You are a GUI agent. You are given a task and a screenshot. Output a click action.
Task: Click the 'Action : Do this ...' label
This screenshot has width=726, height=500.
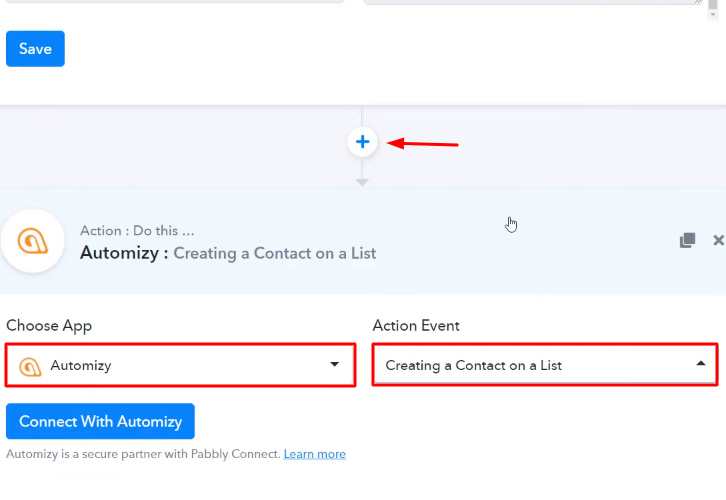click(x=137, y=231)
